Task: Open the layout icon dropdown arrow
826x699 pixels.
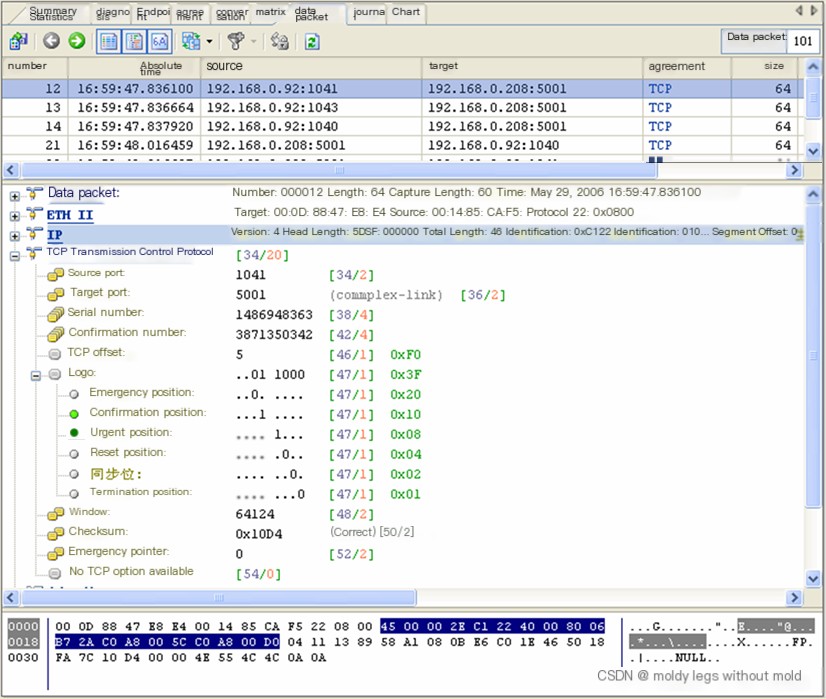Action: tap(209, 41)
